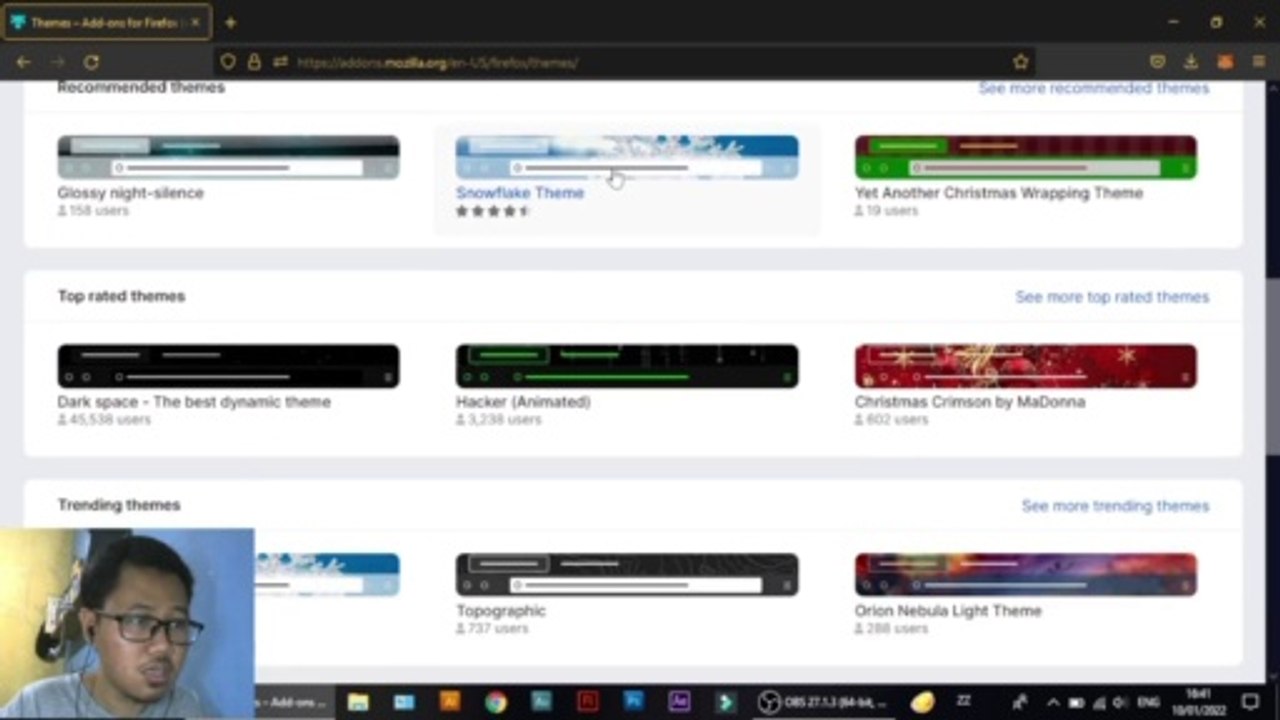Bookmark this page with the star icon
1280x720 pixels.
tap(1020, 62)
